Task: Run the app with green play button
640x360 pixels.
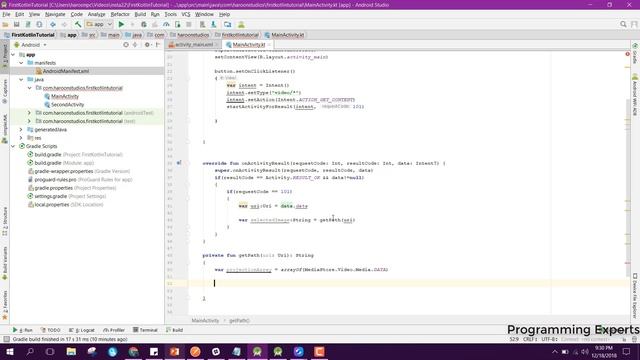Action: [x=121, y=24]
